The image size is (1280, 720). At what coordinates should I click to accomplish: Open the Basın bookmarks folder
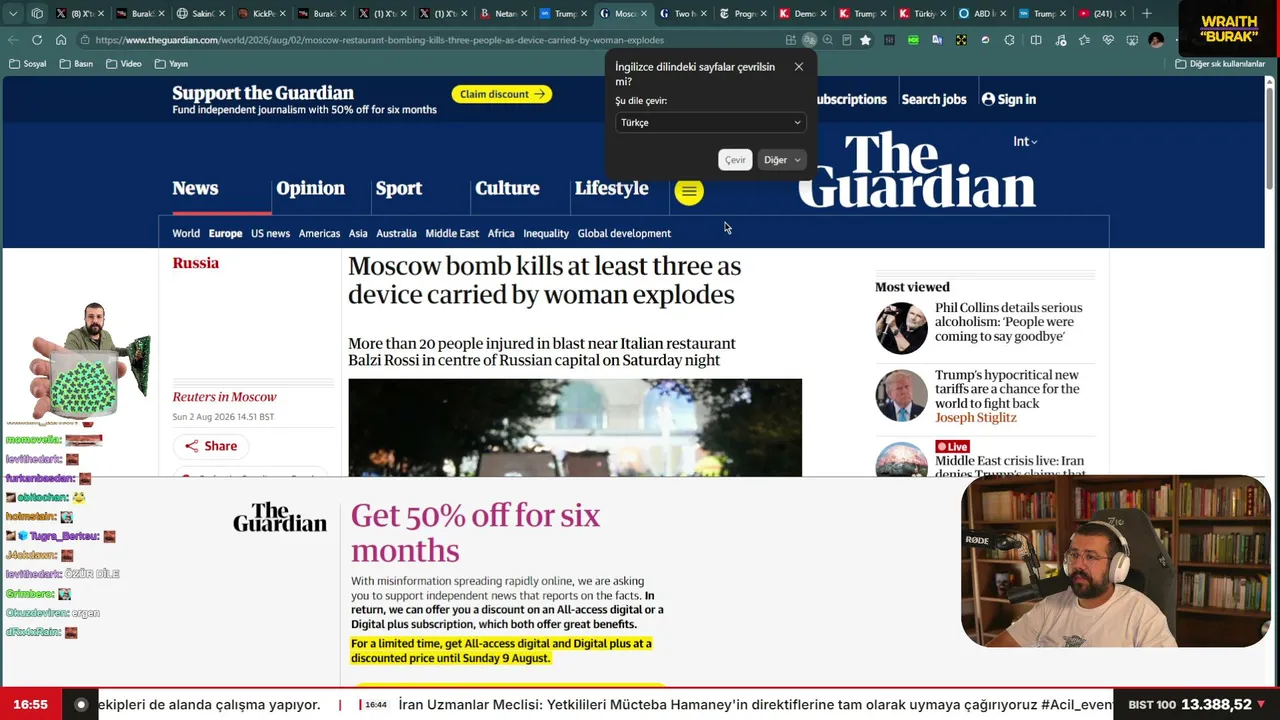click(x=76, y=64)
